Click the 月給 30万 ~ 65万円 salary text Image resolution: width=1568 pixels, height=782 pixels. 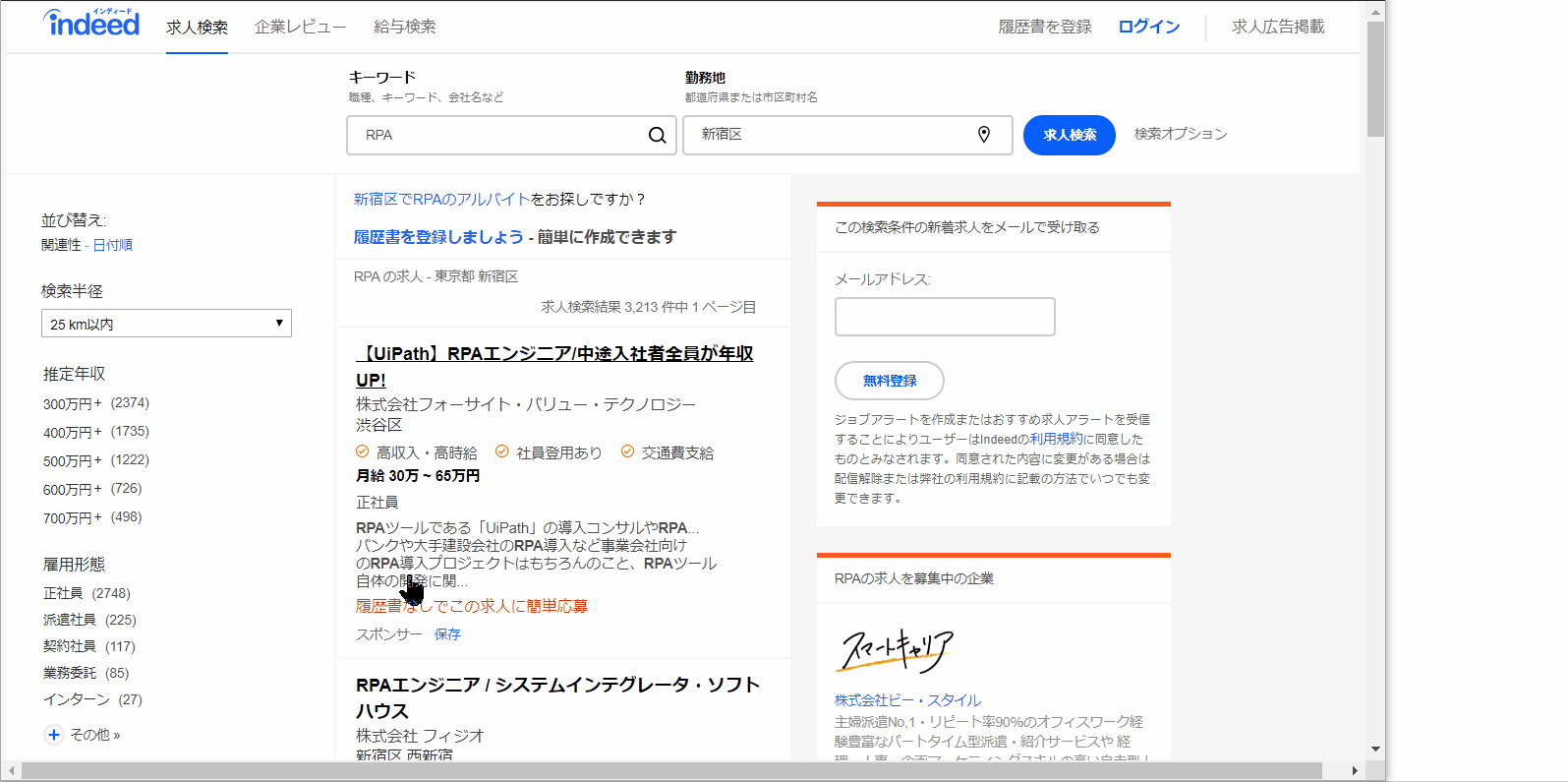418,475
